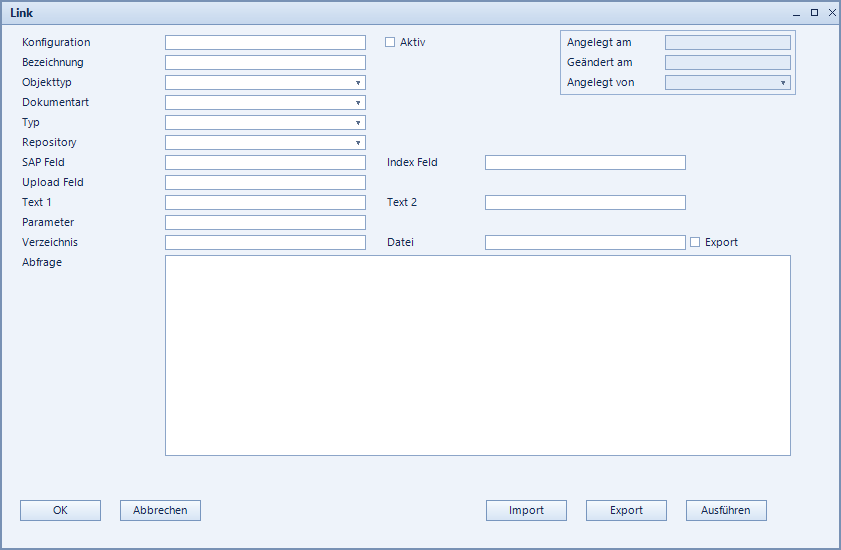The width and height of the screenshot is (841, 550).
Task: Expand the Angelegt von dropdown
Action: pyautogui.click(x=783, y=83)
